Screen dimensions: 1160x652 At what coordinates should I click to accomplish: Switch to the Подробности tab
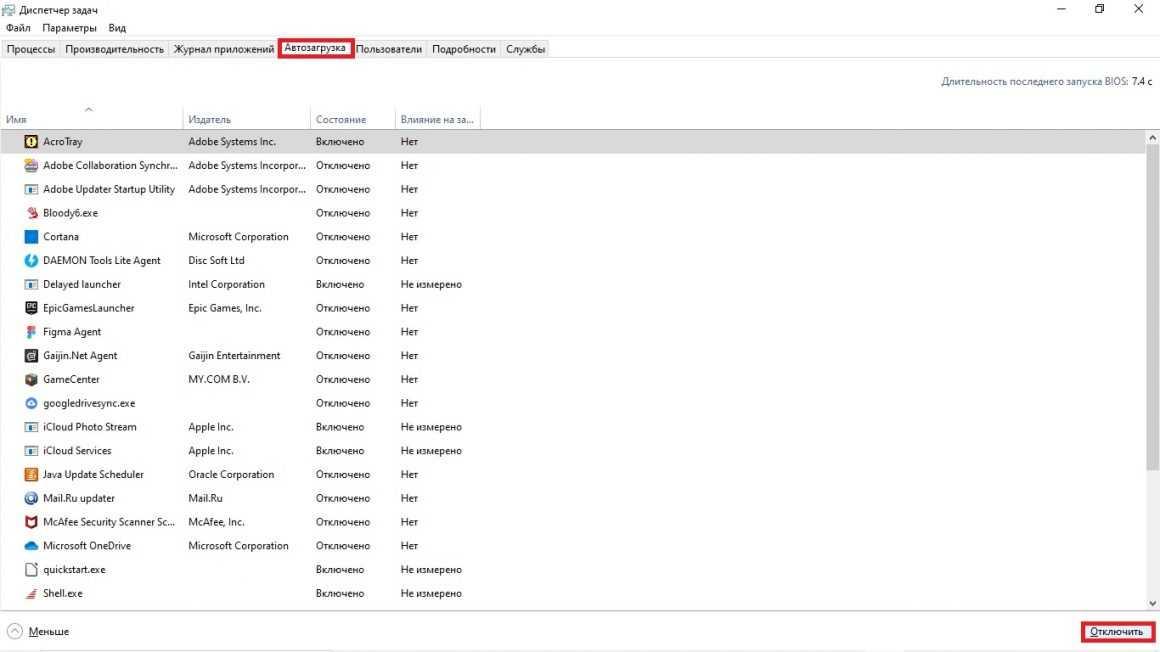click(463, 49)
